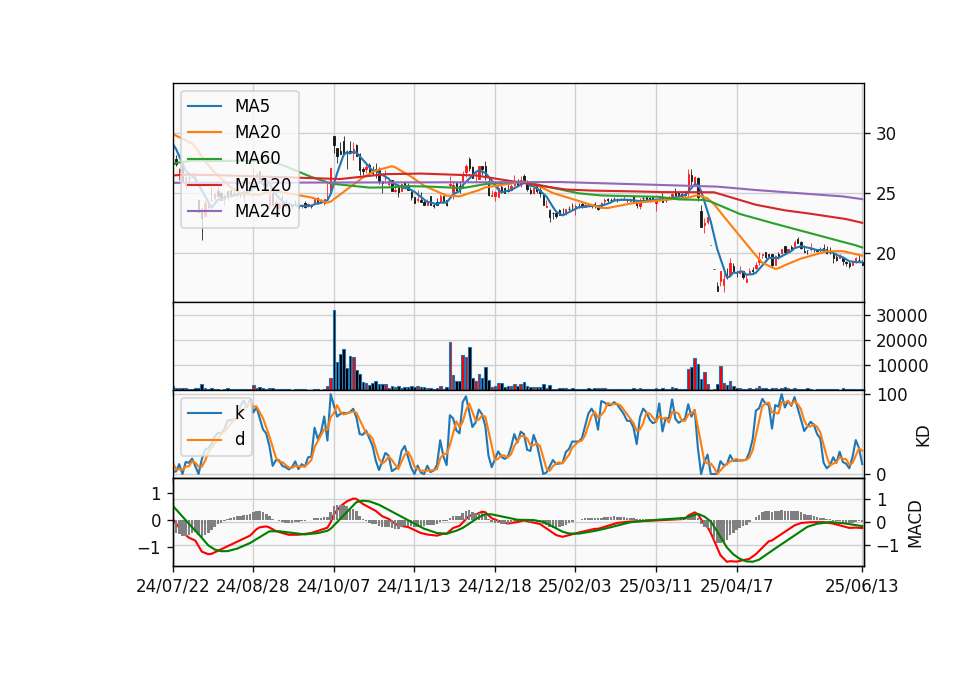Click the KD axis label

(923, 437)
